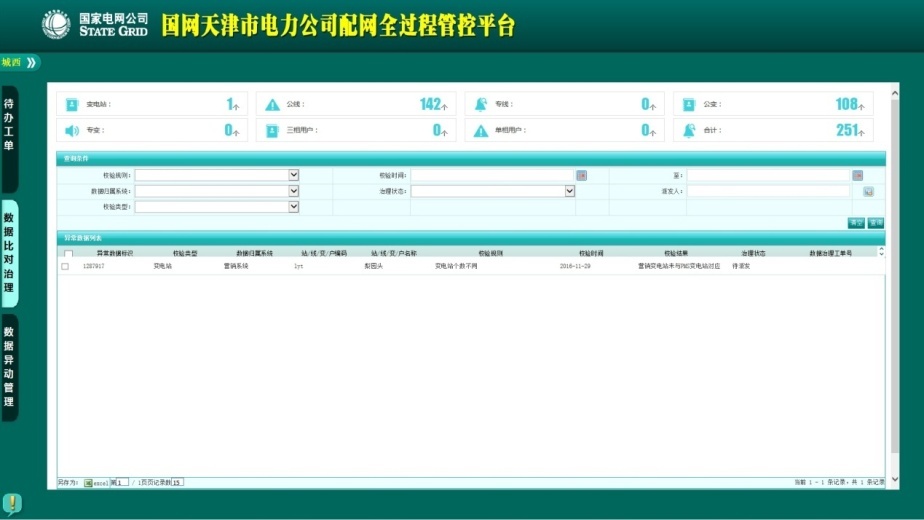Click the 公线 warning triangle icon
The image size is (924, 520).
(272, 104)
